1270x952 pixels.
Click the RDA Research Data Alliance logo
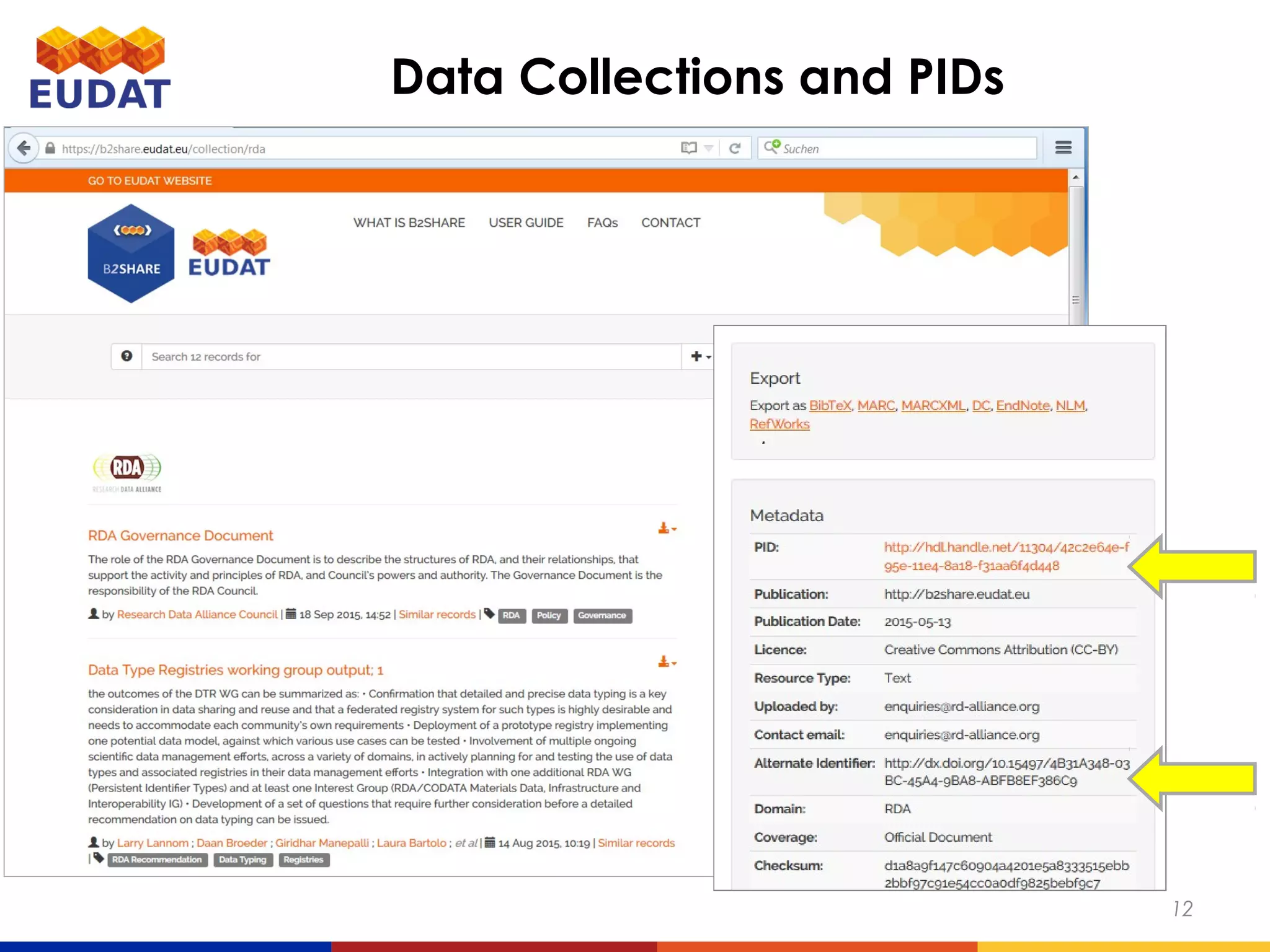tap(127, 474)
